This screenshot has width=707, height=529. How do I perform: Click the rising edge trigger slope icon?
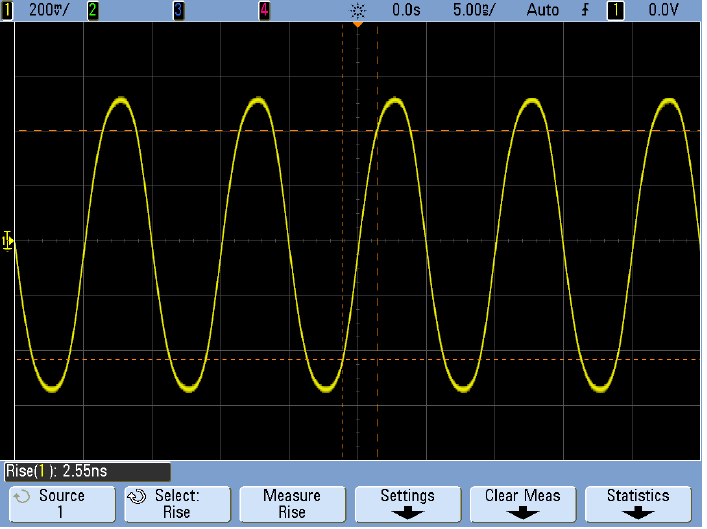(x=585, y=10)
